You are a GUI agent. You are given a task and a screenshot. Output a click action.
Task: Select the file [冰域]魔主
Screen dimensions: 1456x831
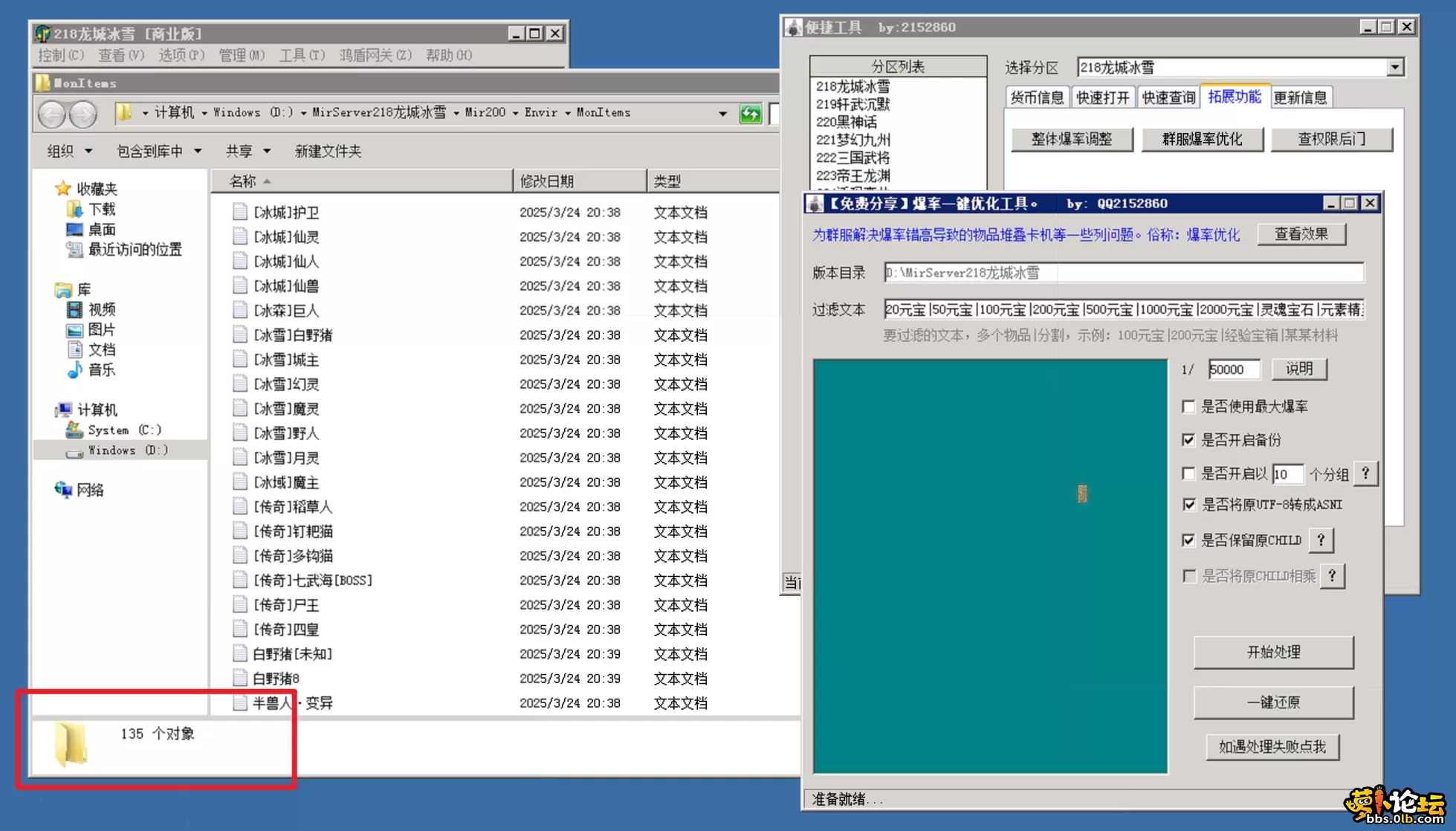coord(285,482)
